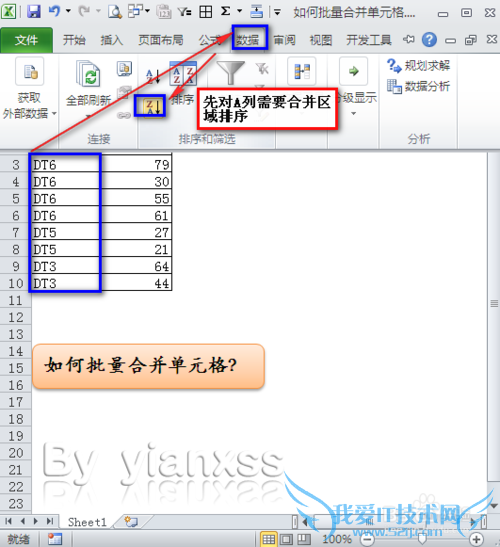Select the cell with value 79
Screen dimensions: 500x547
click(136, 164)
